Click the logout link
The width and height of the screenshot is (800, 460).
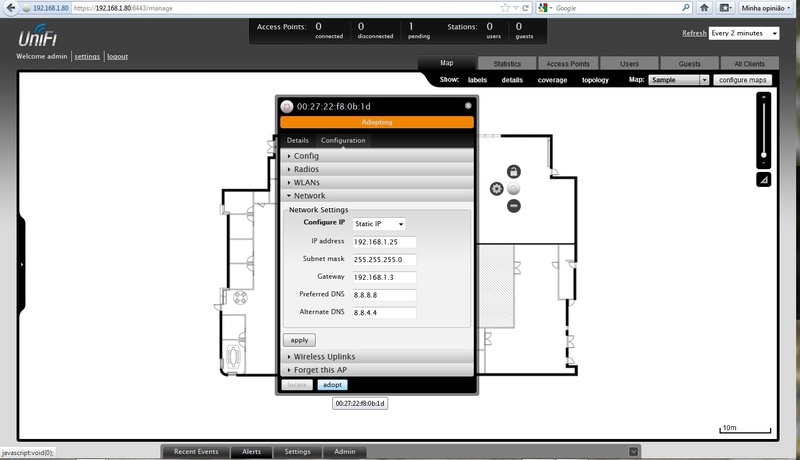coord(117,57)
